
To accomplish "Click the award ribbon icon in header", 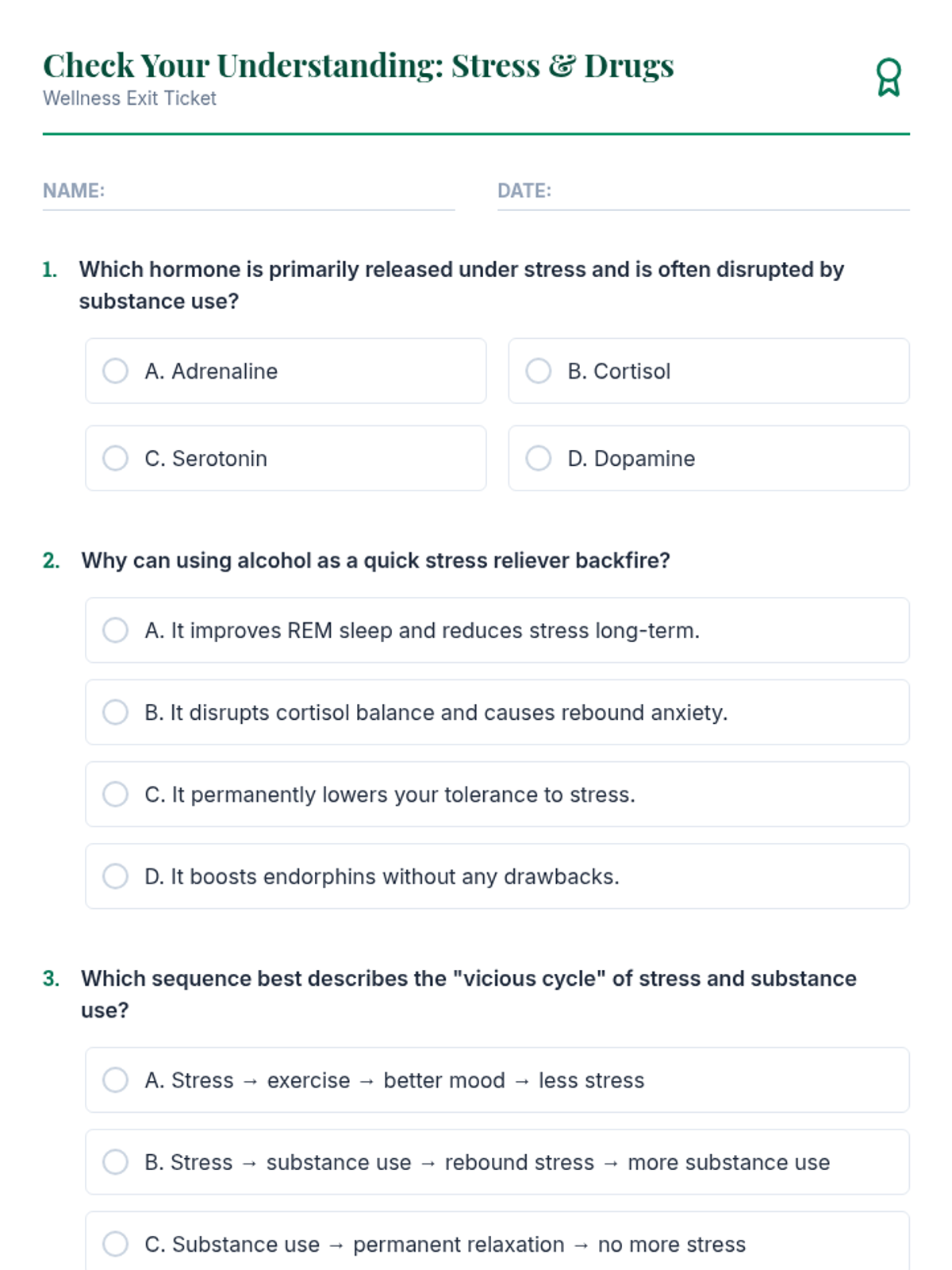I will point(889,78).
